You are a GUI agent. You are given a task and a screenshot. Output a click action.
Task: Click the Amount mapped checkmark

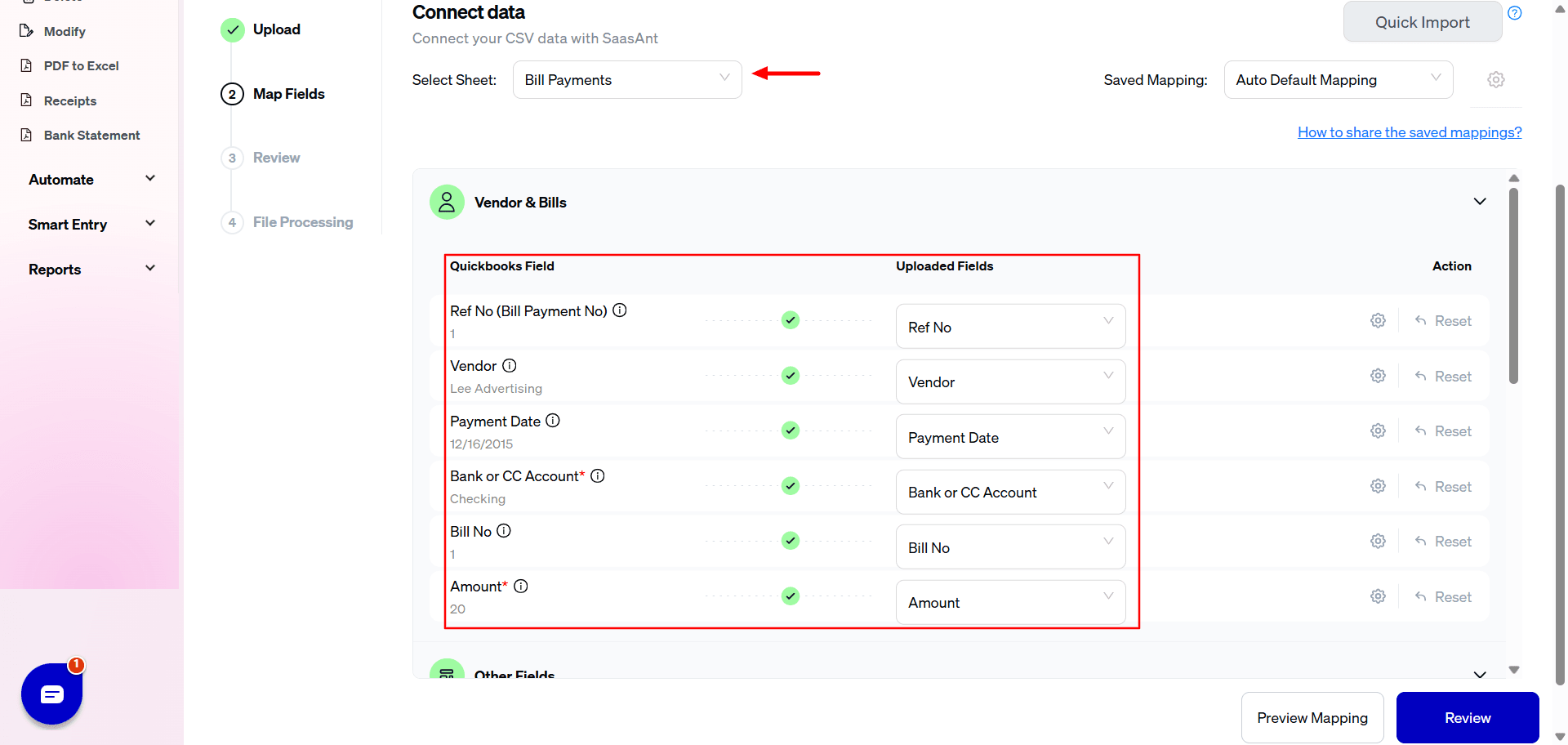pyautogui.click(x=790, y=596)
